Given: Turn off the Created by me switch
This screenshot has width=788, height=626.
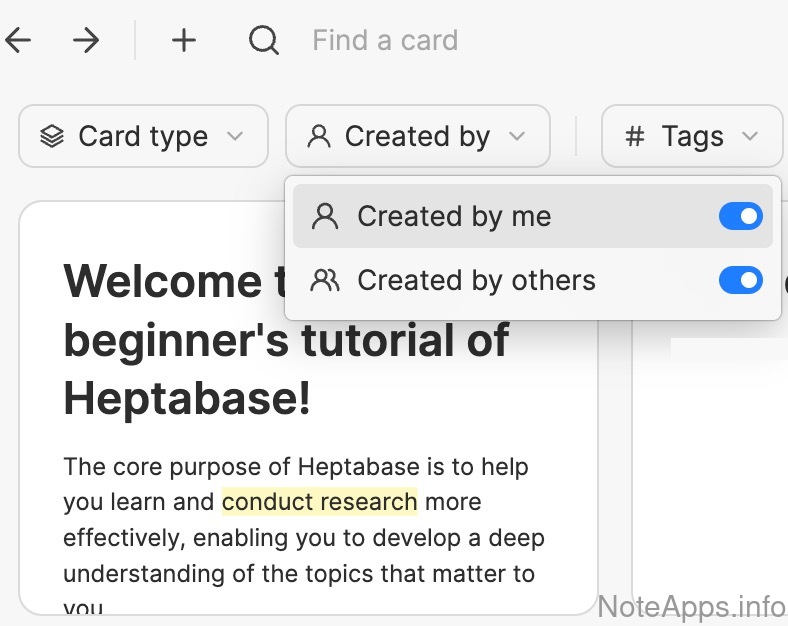Looking at the screenshot, I should pos(740,216).
